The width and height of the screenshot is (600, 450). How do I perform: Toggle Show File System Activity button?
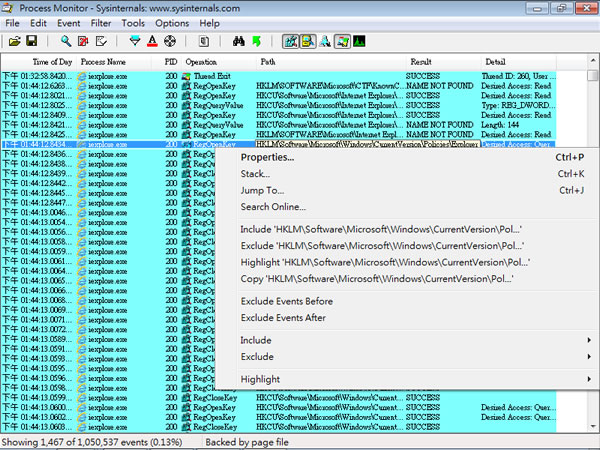coord(308,41)
